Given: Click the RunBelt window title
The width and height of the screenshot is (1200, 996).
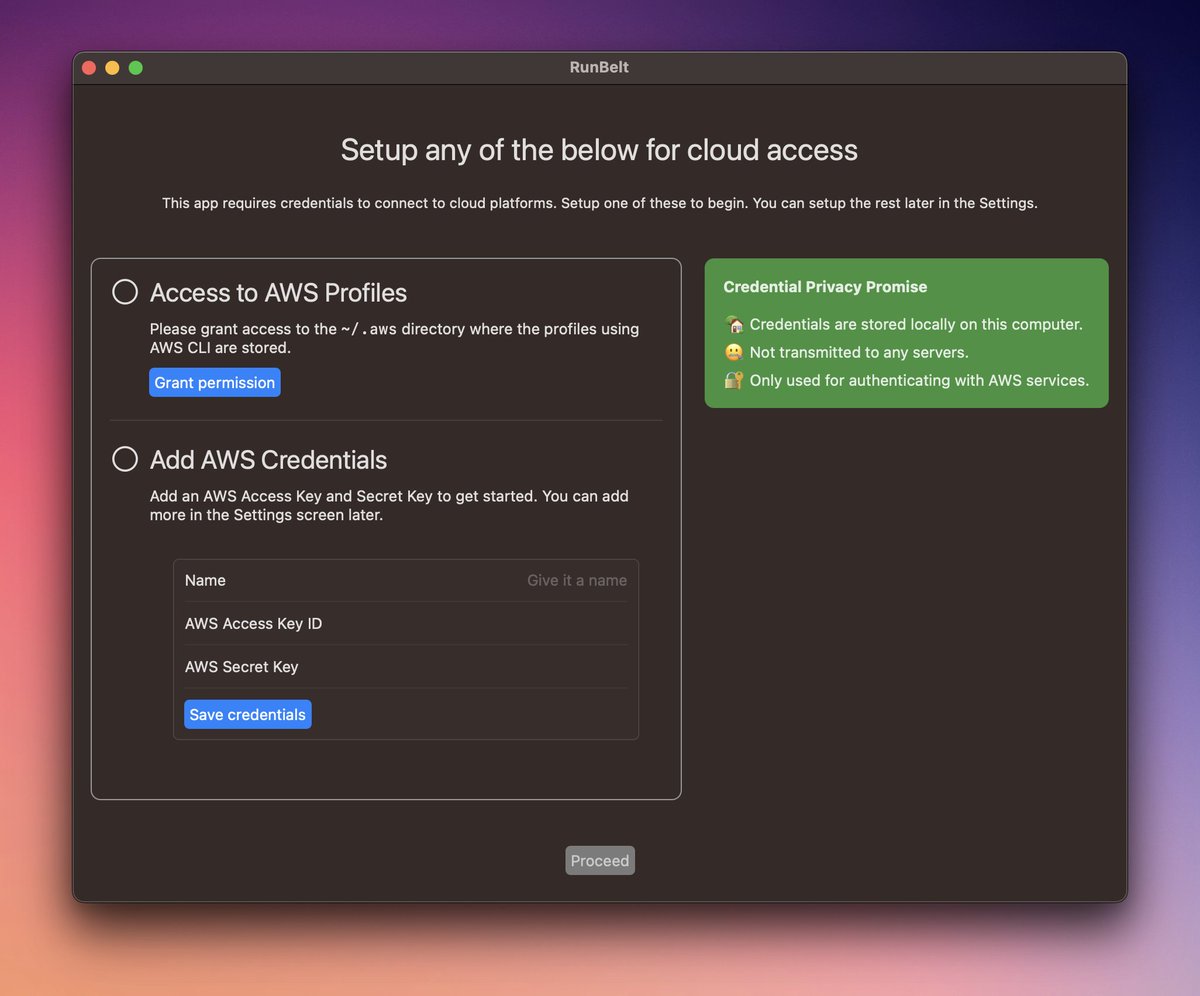Looking at the screenshot, I should click(x=600, y=68).
